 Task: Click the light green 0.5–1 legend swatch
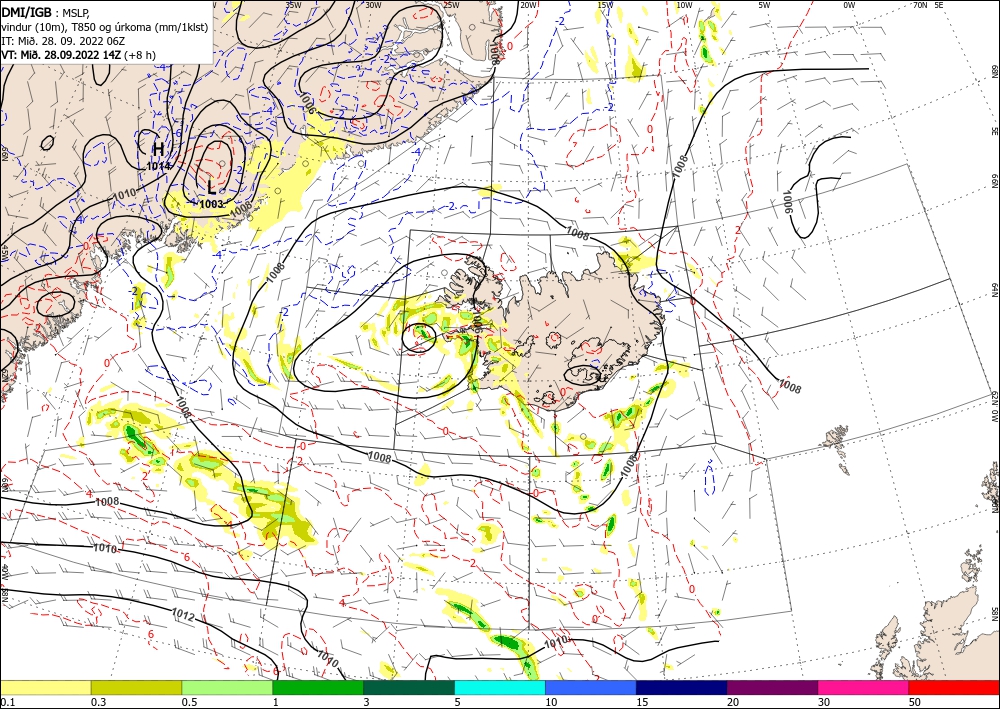pyautogui.click(x=227, y=687)
